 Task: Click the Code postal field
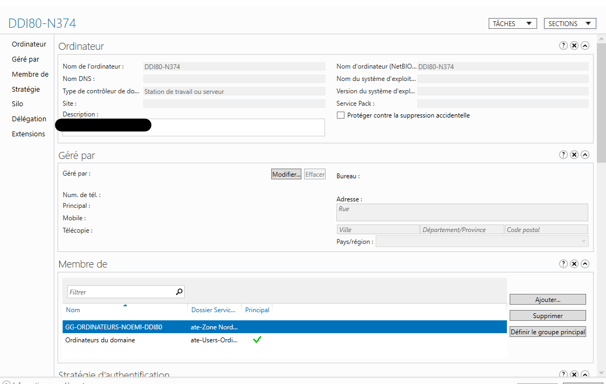point(546,229)
